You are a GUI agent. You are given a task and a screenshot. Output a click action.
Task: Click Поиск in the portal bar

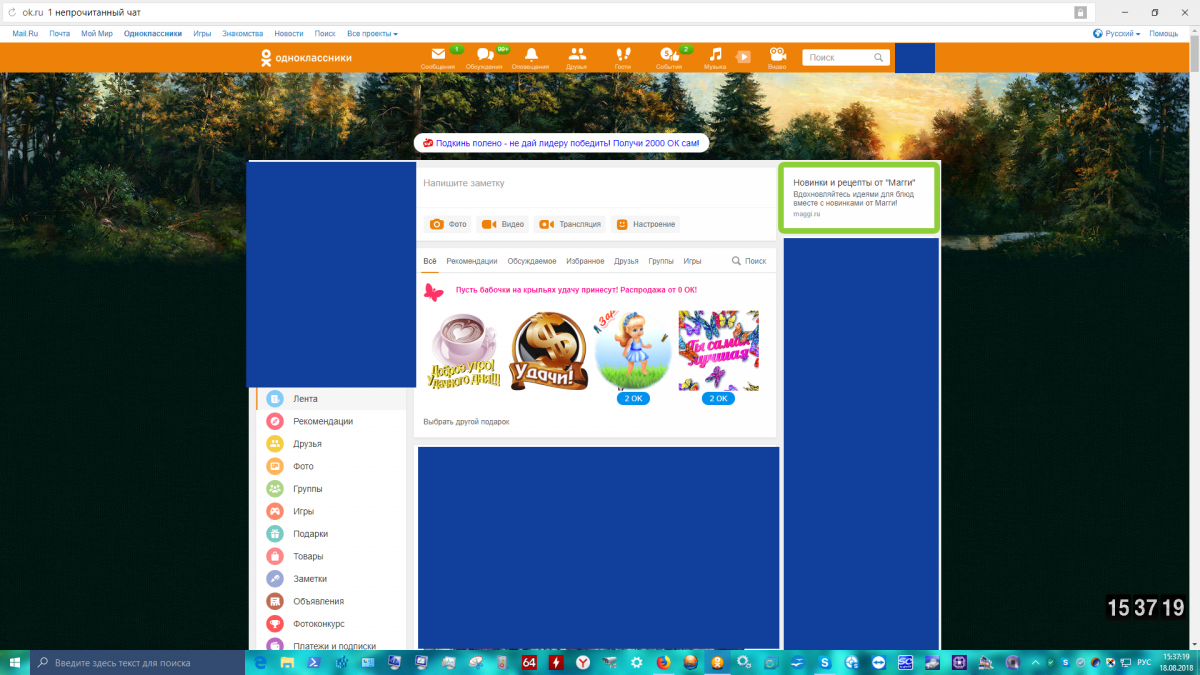(325, 34)
